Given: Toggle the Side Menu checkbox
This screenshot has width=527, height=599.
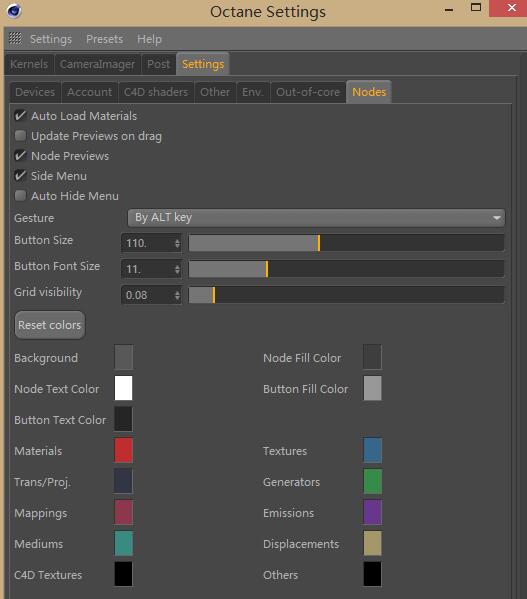Looking at the screenshot, I should (x=20, y=176).
